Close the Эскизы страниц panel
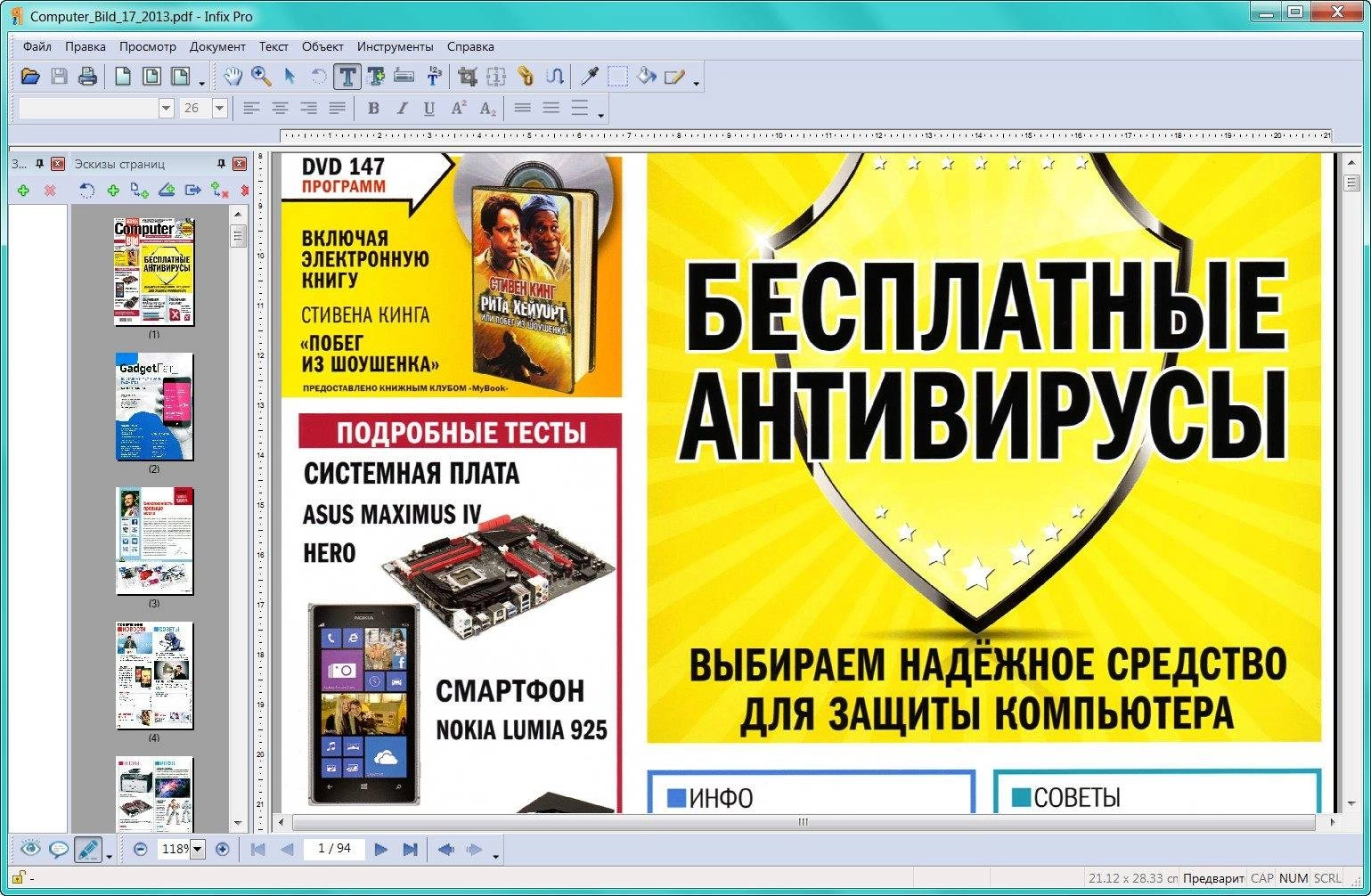 point(239,164)
